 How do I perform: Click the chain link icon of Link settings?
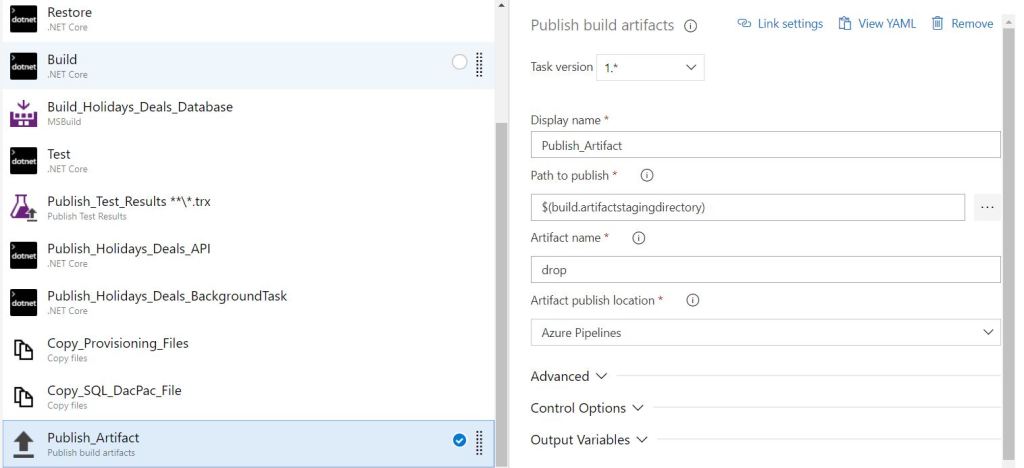click(x=744, y=23)
